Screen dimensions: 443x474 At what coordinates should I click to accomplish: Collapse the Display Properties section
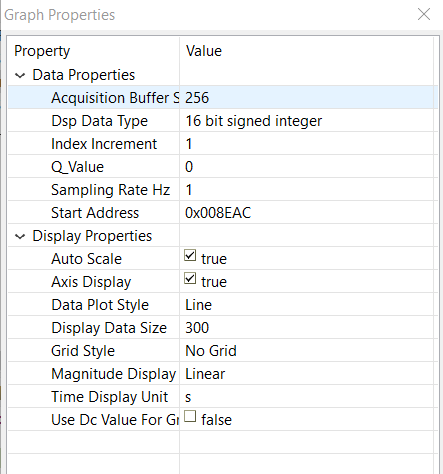click(20, 236)
